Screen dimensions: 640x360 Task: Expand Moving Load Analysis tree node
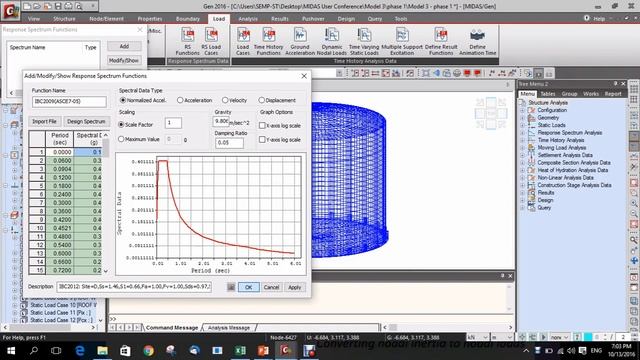click(522, 148)
